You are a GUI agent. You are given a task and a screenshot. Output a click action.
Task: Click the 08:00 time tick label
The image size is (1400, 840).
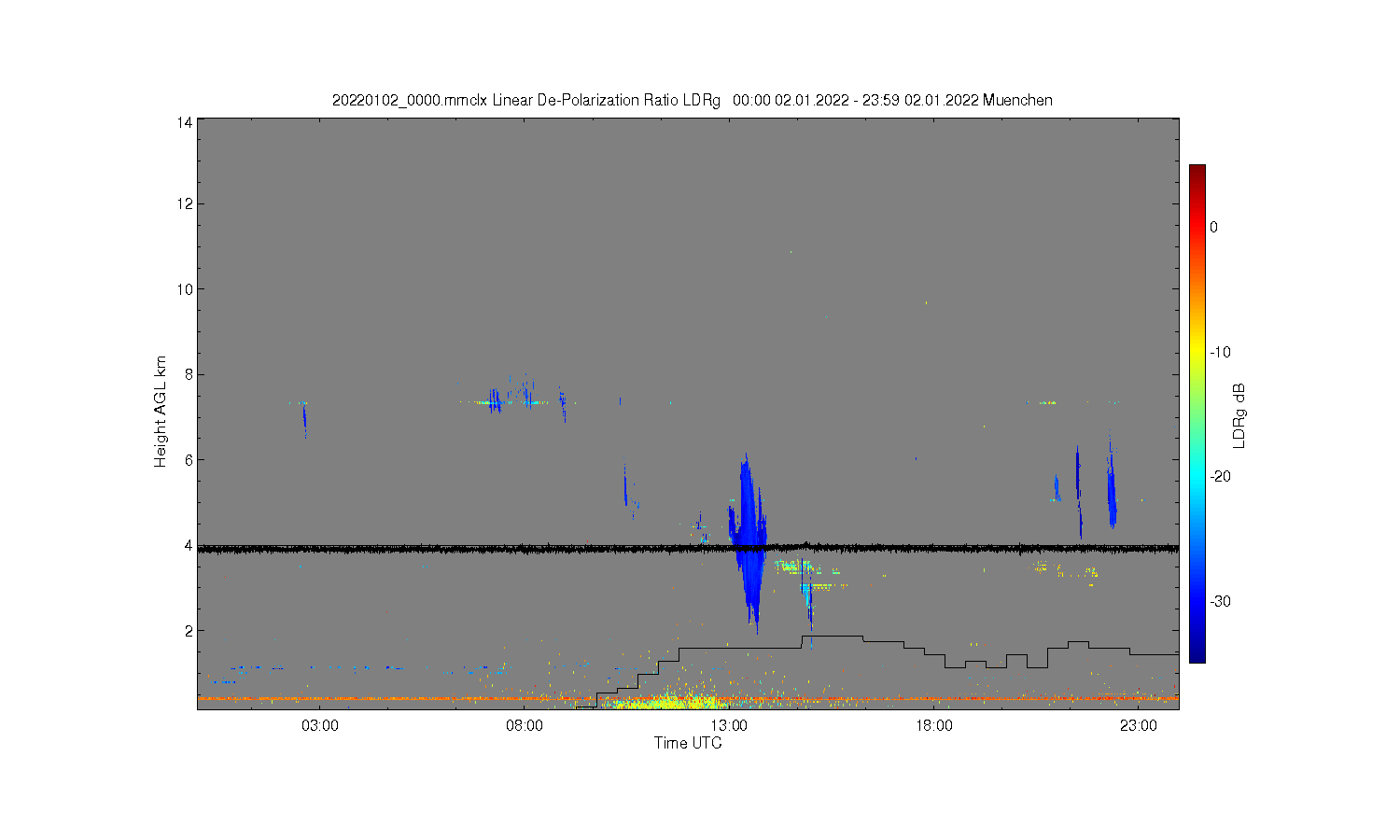(x=525, y=726)
